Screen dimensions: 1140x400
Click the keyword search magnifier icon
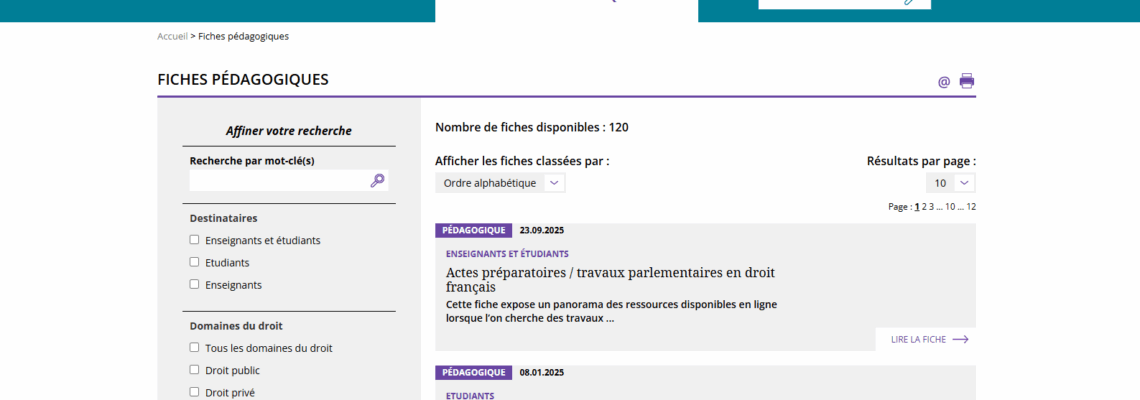(x=377, y=181)
